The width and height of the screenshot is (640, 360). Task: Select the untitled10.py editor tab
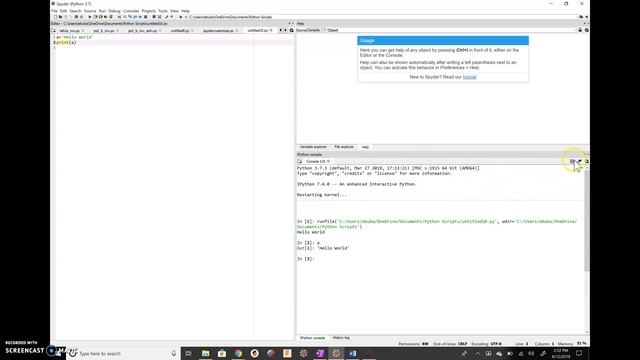tap(258, 31)
